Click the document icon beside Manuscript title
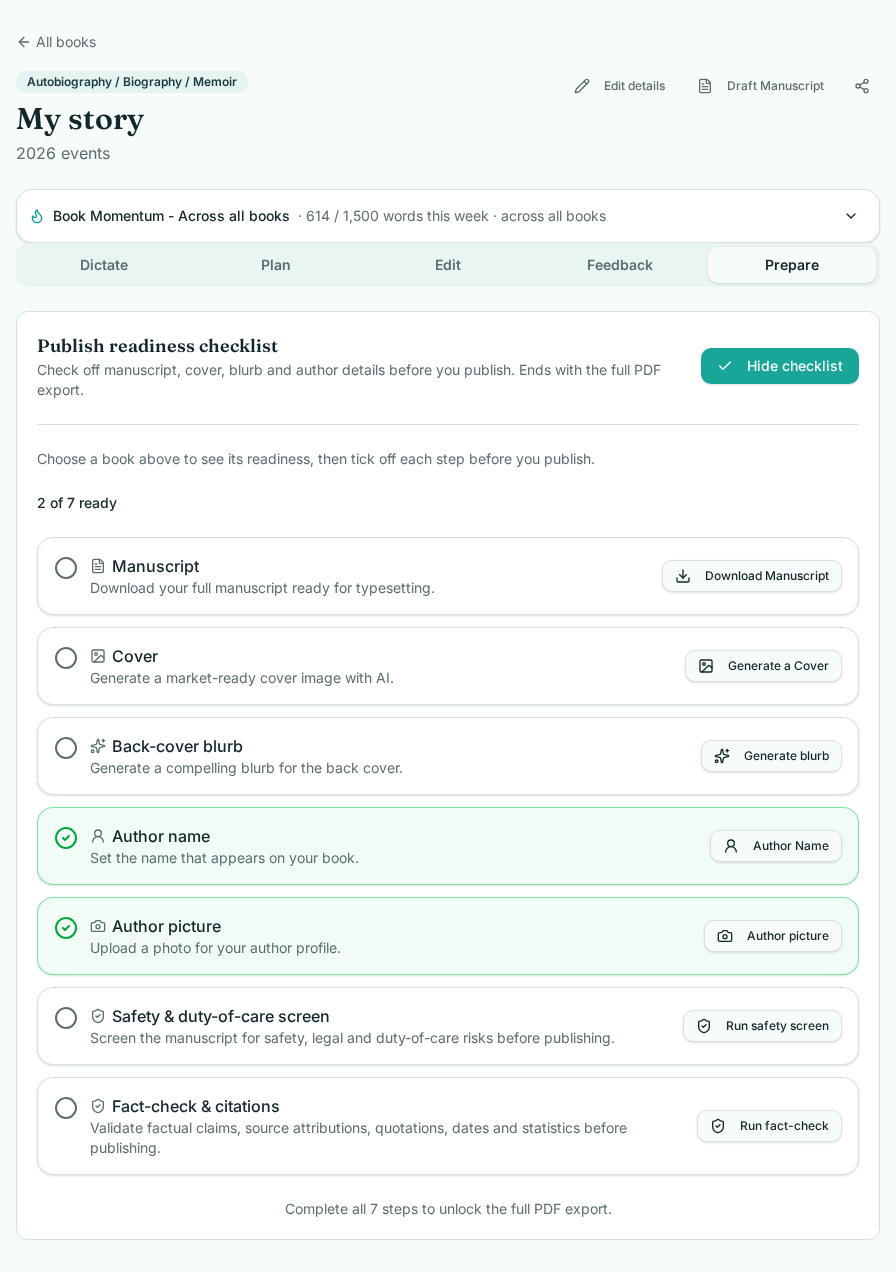 pyautogui.click(x=98, y=566)
